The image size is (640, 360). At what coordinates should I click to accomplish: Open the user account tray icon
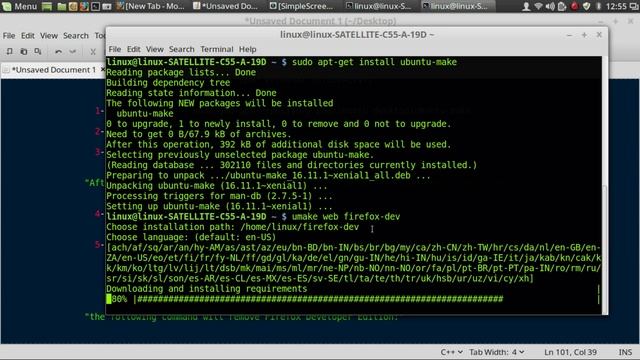click(526, 6)
